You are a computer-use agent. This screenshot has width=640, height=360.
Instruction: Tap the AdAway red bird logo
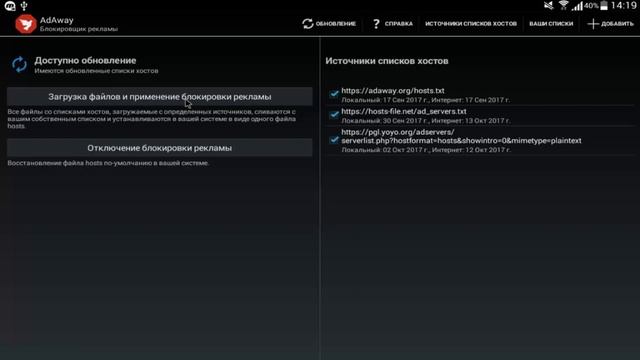tap(25, 24)
